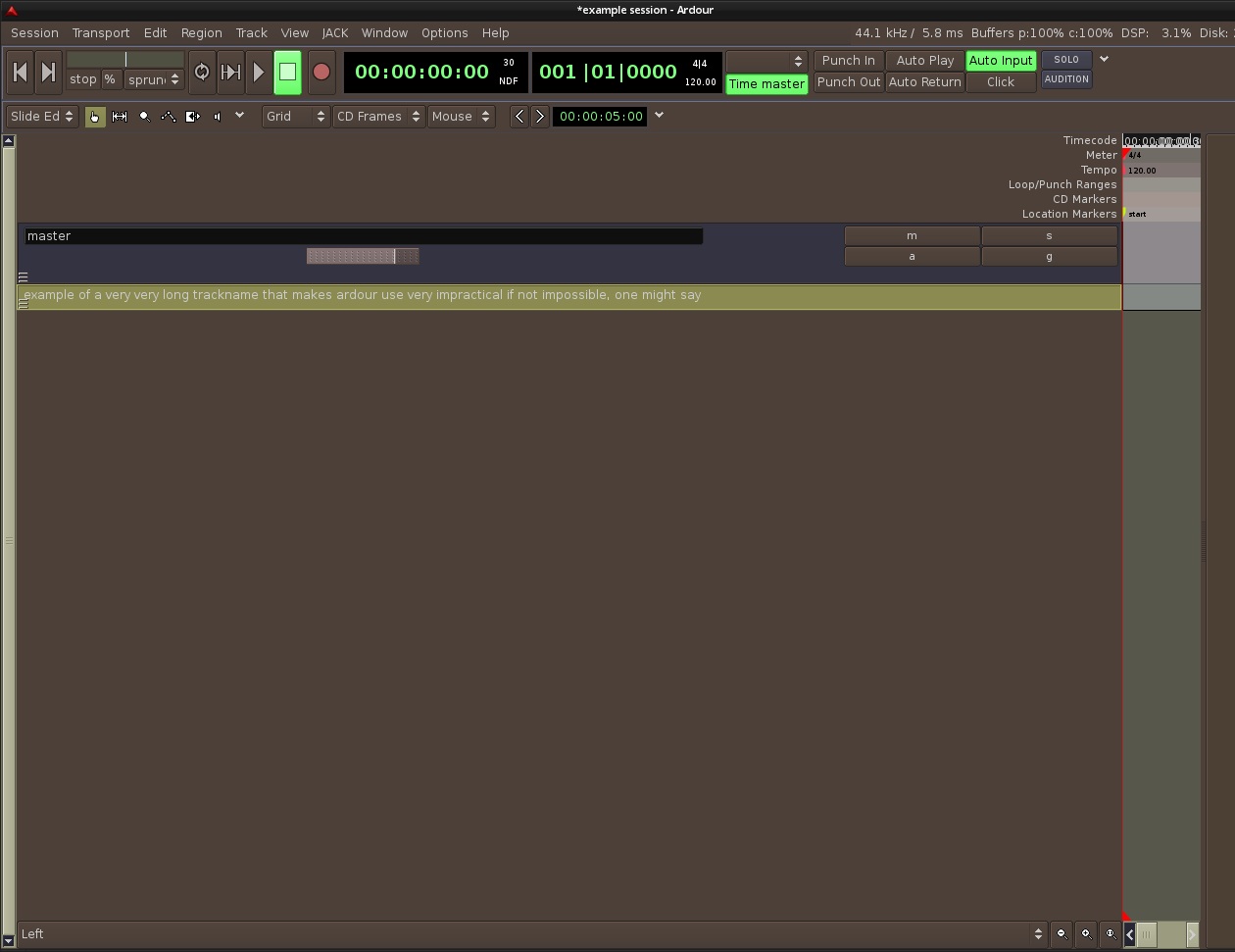Open the JACK menu
Viewport: 1235px width, 952px height.
coord(335,33)
